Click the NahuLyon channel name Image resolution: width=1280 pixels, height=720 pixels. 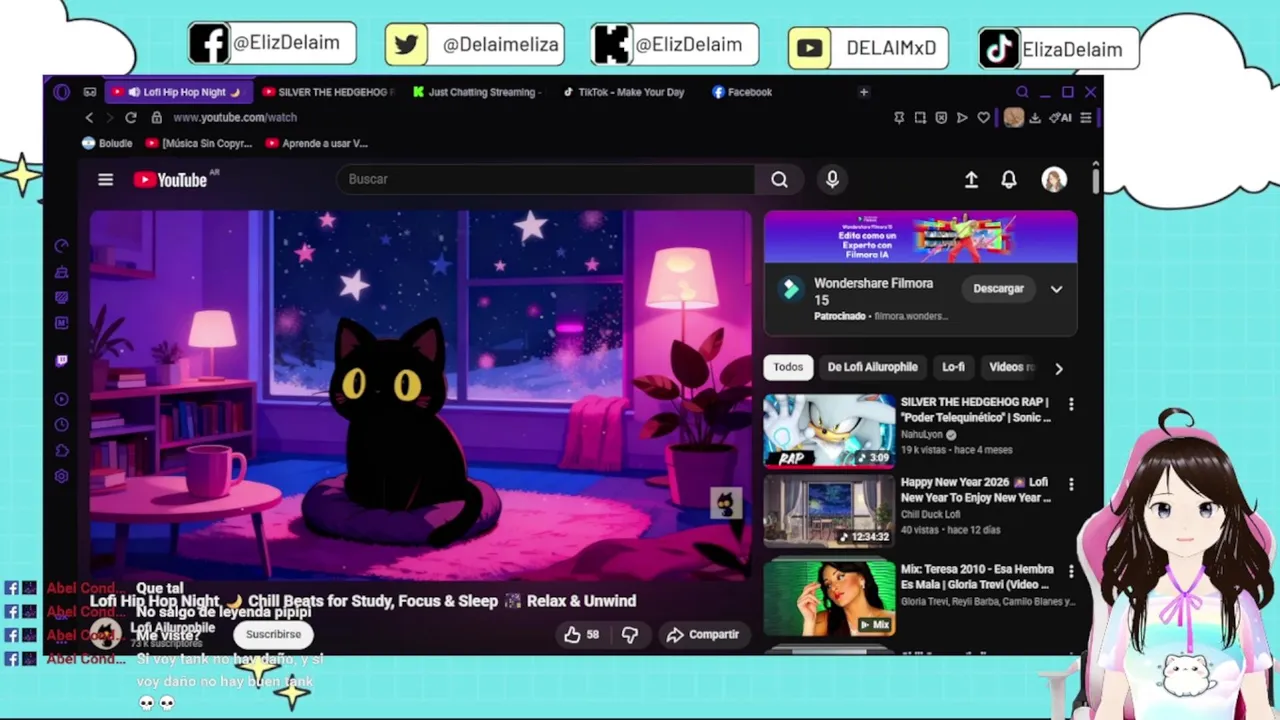coord(922,435)
